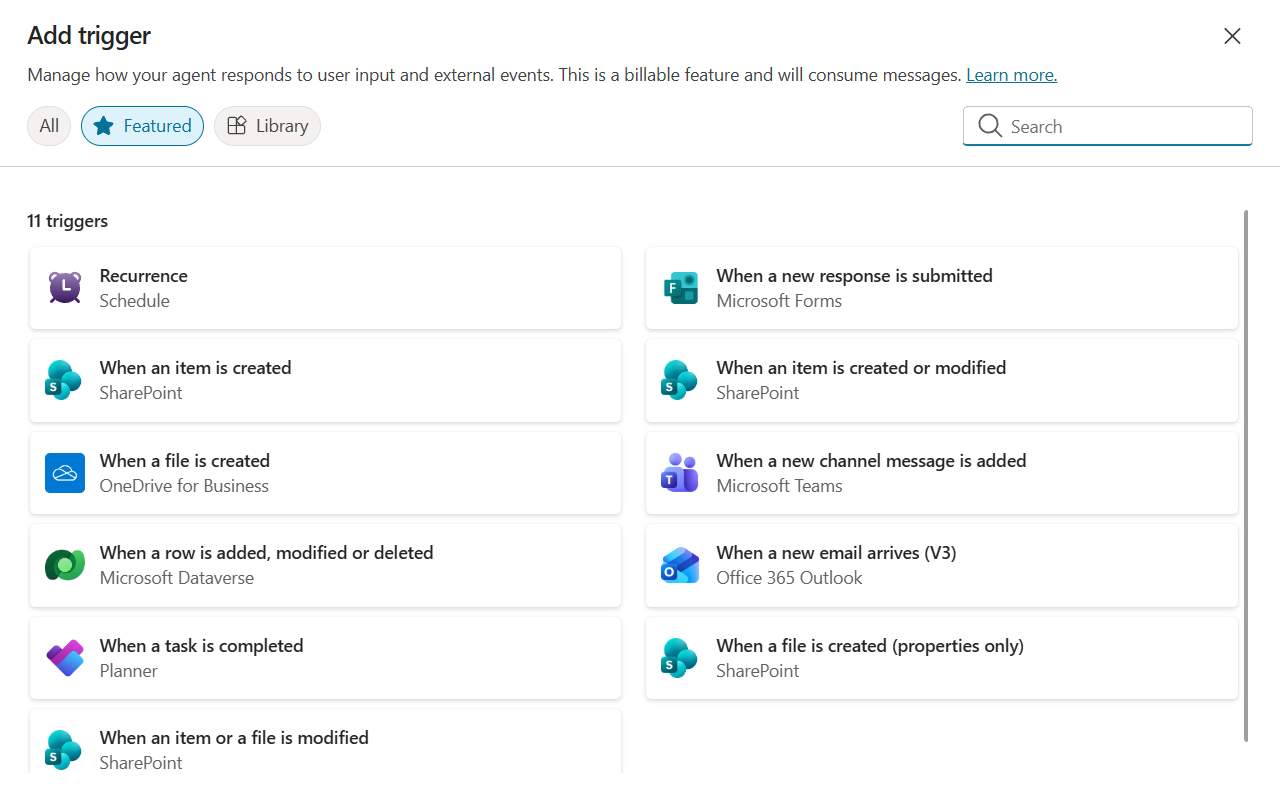Switch to the Library filter
Image resolution: width=1280 pixels, height=805 pixels.
coord(267,126)
